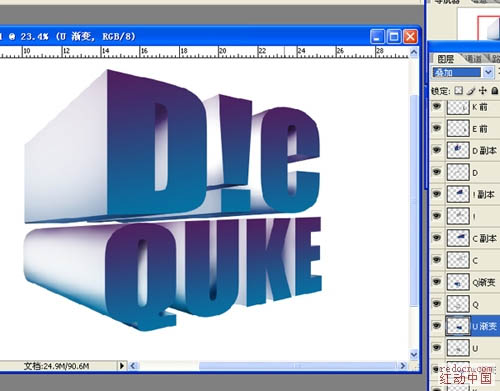Select the Q渐变 layer thumbnail

pos(458,282)
